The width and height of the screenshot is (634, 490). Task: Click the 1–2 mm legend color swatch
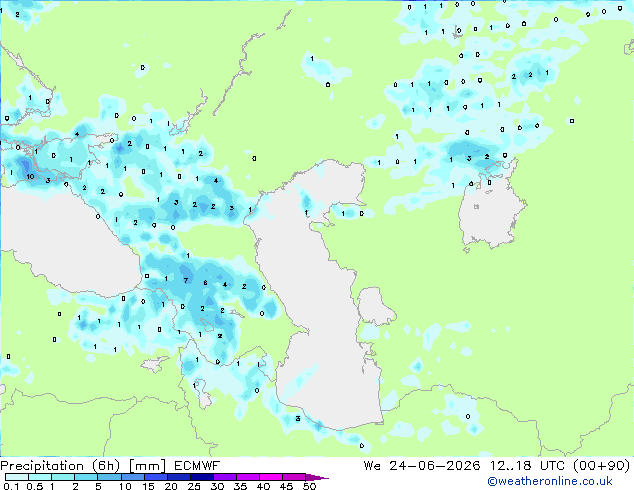(x=63, y=477)
